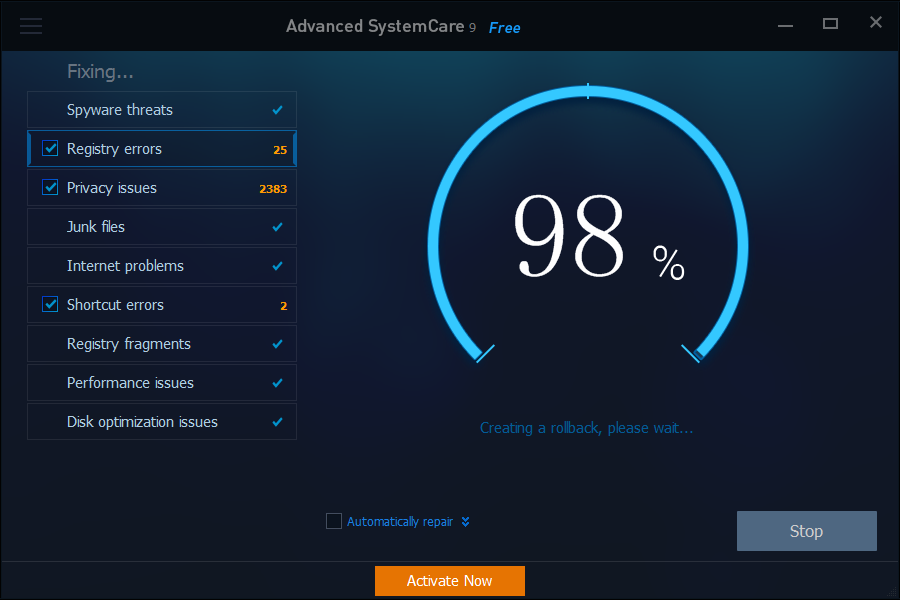Minimize the Advanced SystemCare window
Screen dimensions: 900x600
(785, 25)
